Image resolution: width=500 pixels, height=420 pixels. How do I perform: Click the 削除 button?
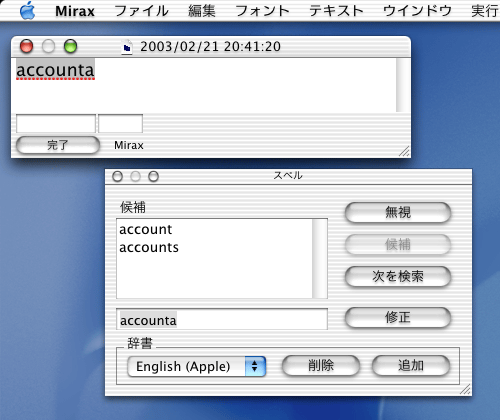point(321,365)
